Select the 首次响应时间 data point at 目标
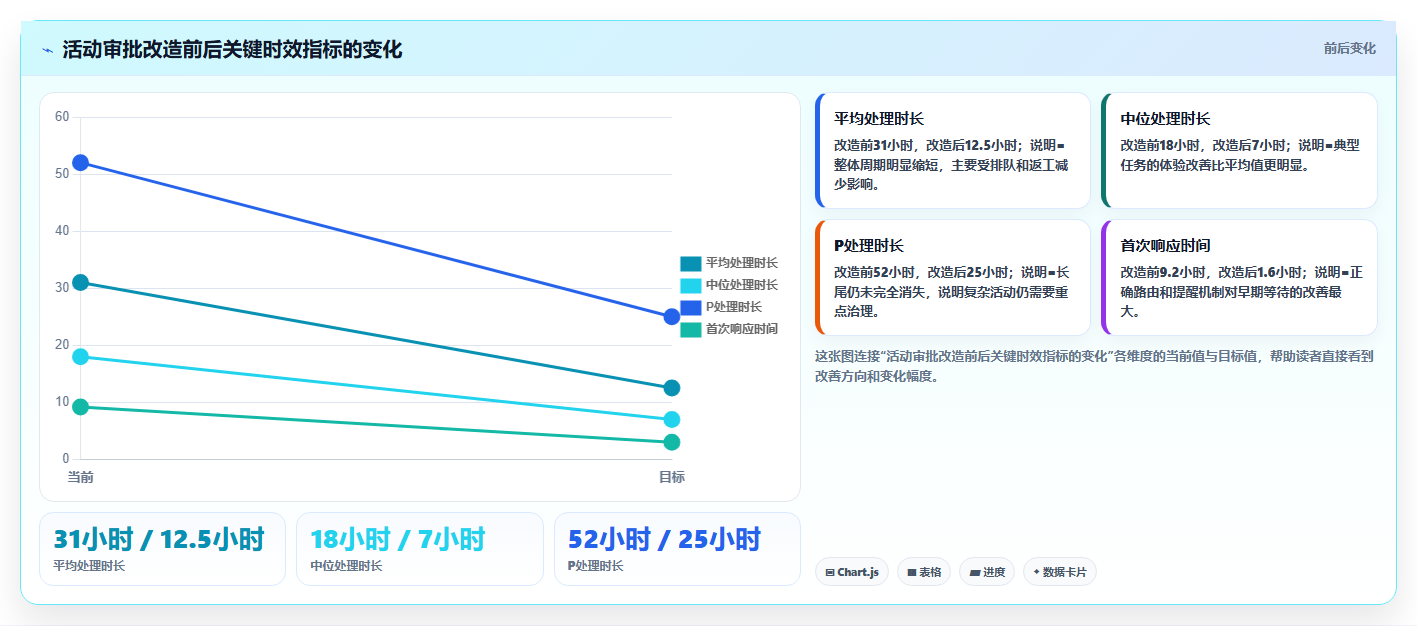 (x=672, y=442)
